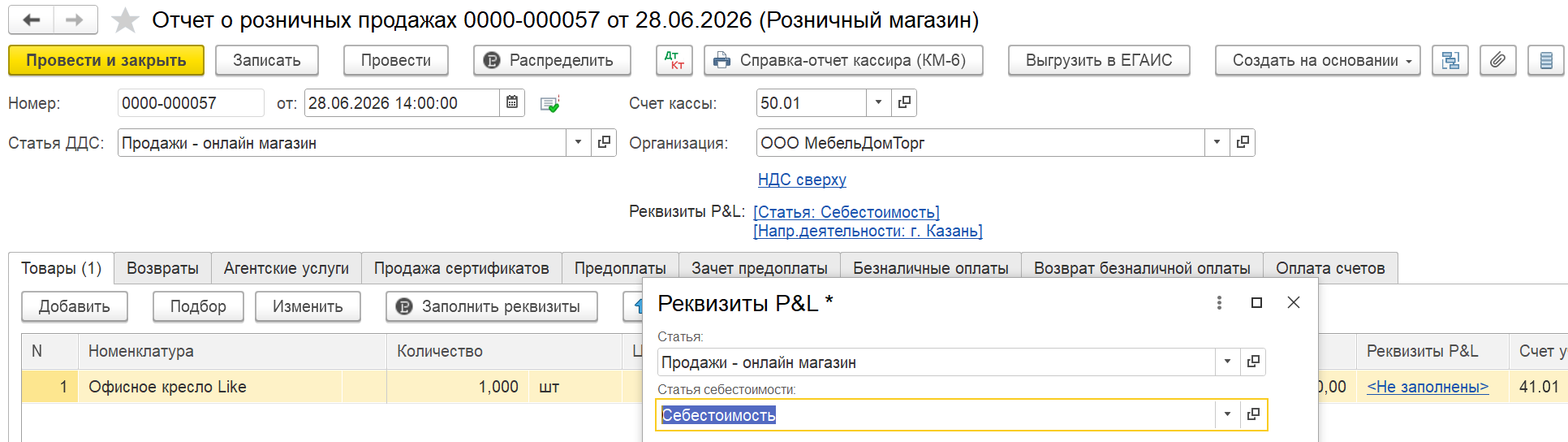Expand Статья dropdown in P&L dialog

tap(1227, 362)
